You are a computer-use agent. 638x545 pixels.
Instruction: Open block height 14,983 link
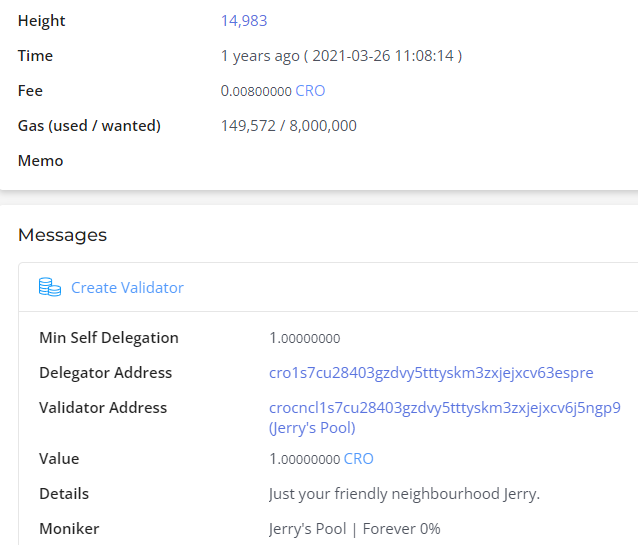(x=244, y=21)
